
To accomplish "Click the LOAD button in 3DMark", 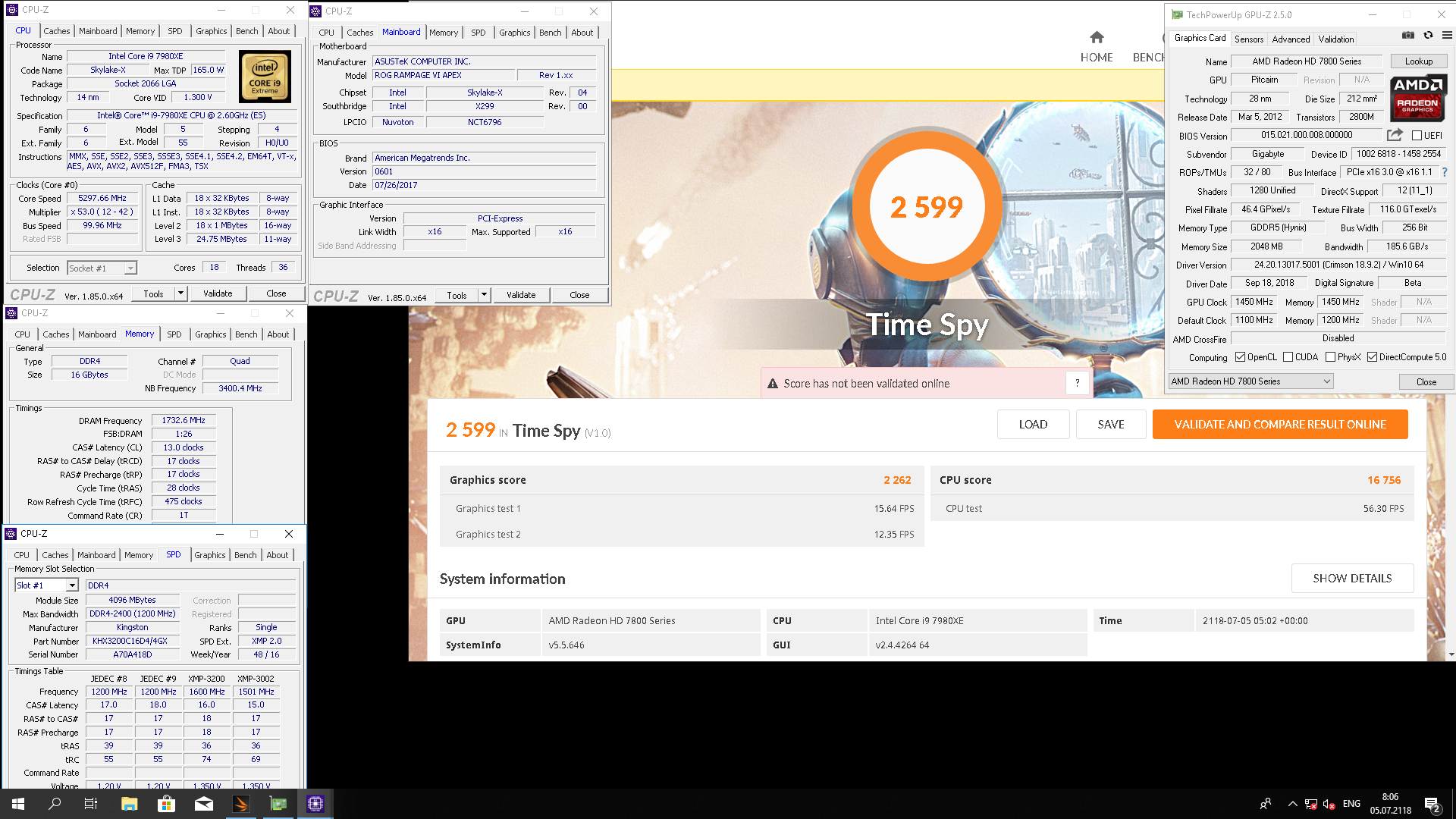I will point(1033,425).
